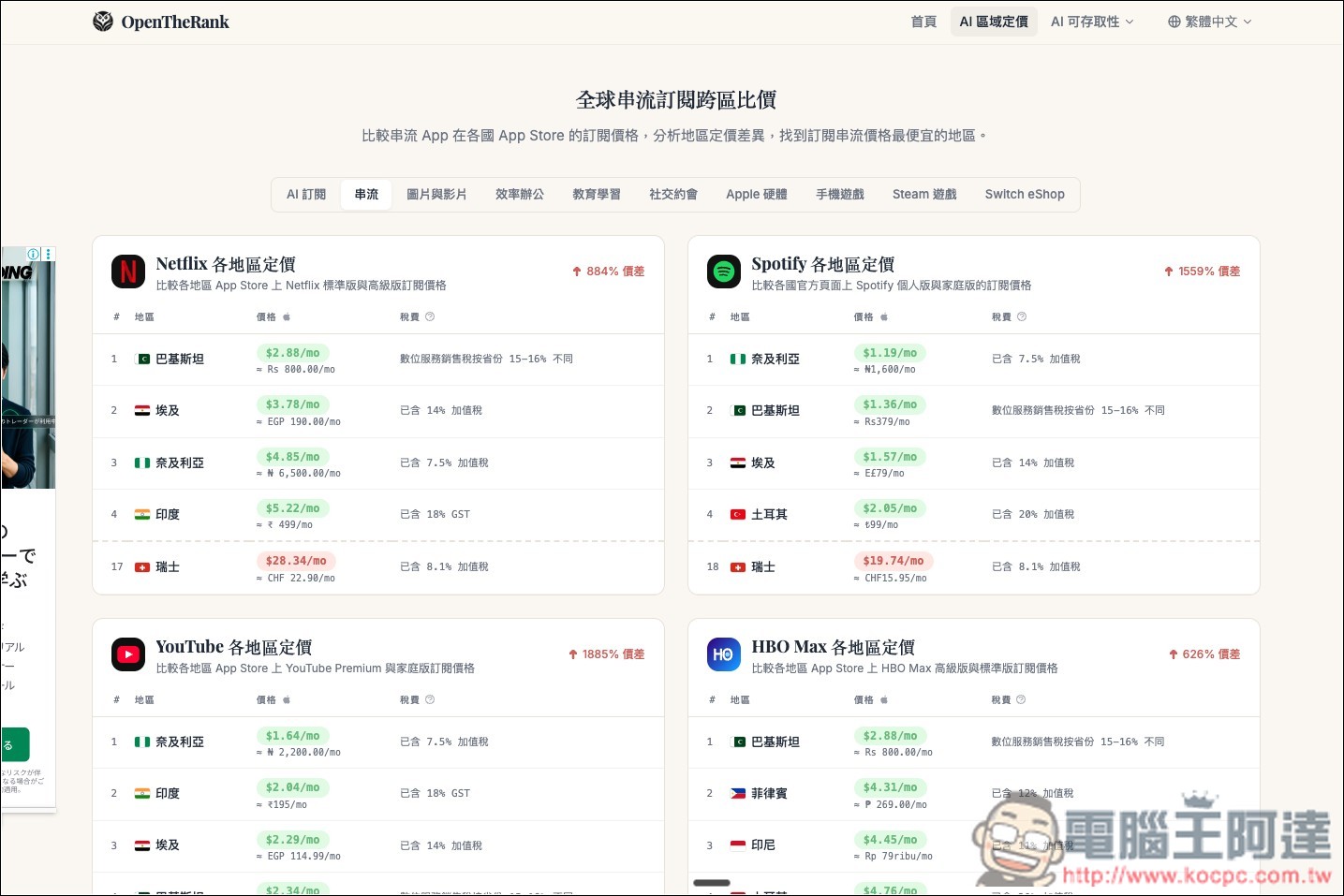
Task: Click HBO Max Indonesia $4.45/mo price badge
Action: tap(890, 840)
